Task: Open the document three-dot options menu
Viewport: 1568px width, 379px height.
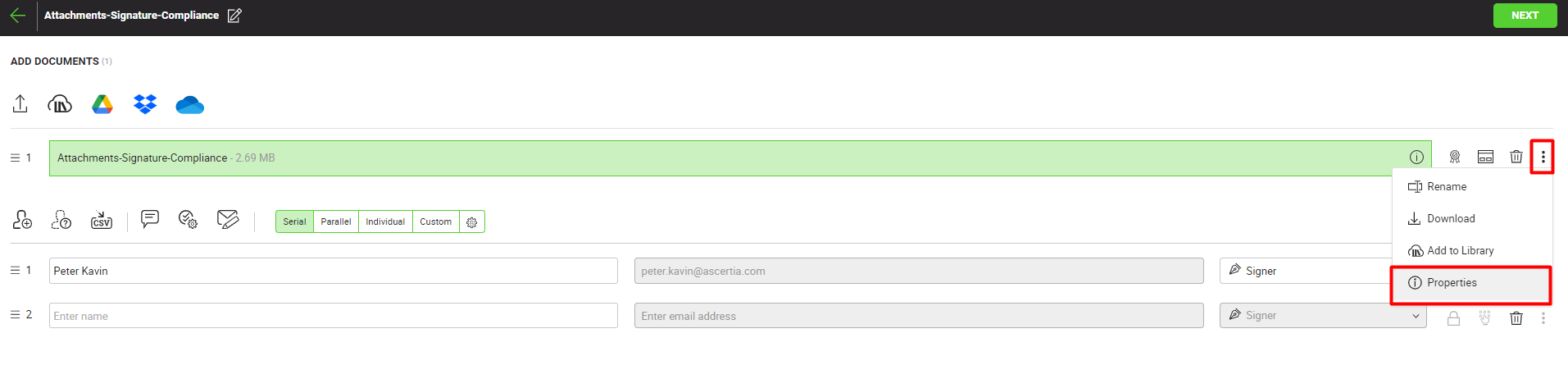Action: point(1543,157)
